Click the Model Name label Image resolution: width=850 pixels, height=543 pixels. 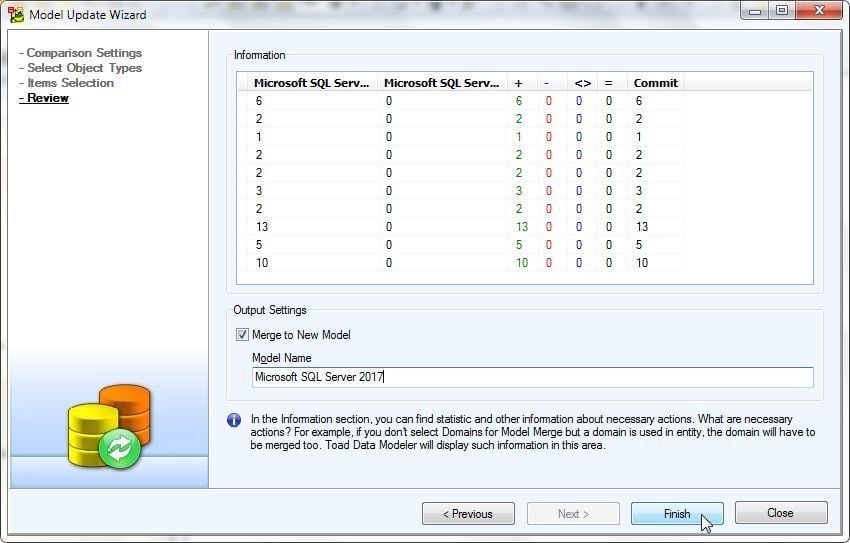(x=282, y=358)
